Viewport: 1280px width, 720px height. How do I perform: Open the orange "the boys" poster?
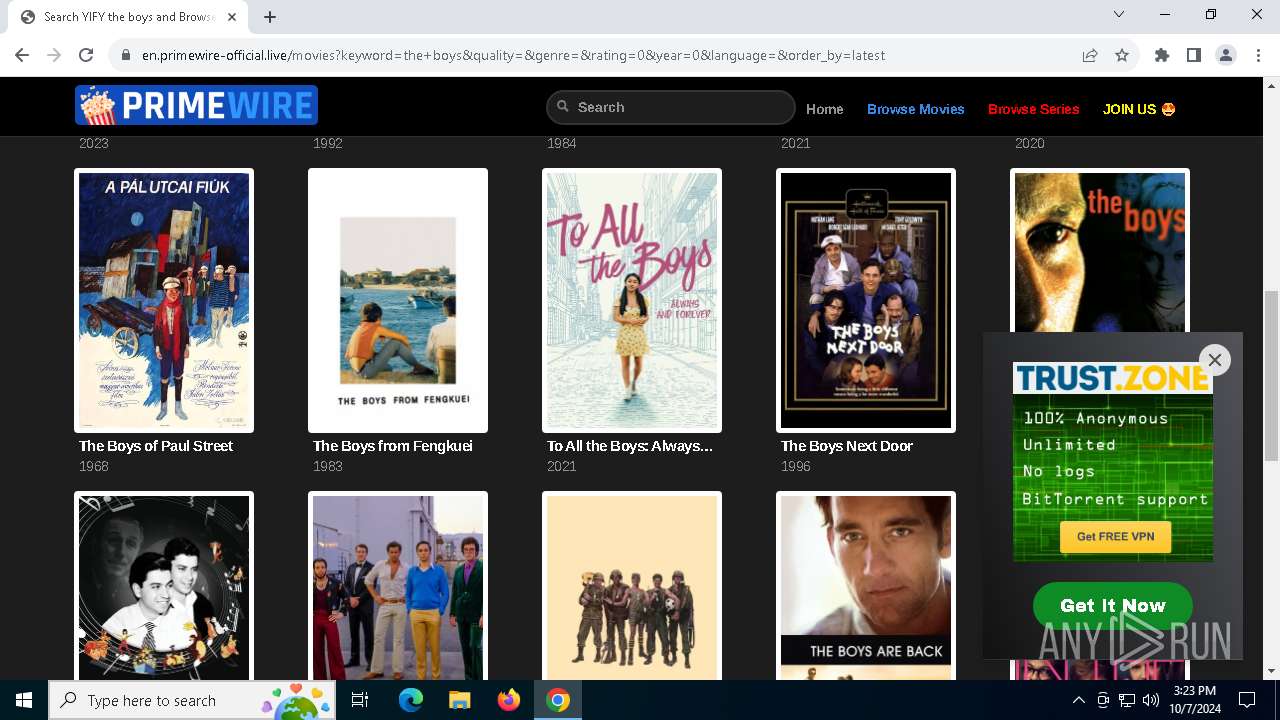click(x=1100, y=250)
